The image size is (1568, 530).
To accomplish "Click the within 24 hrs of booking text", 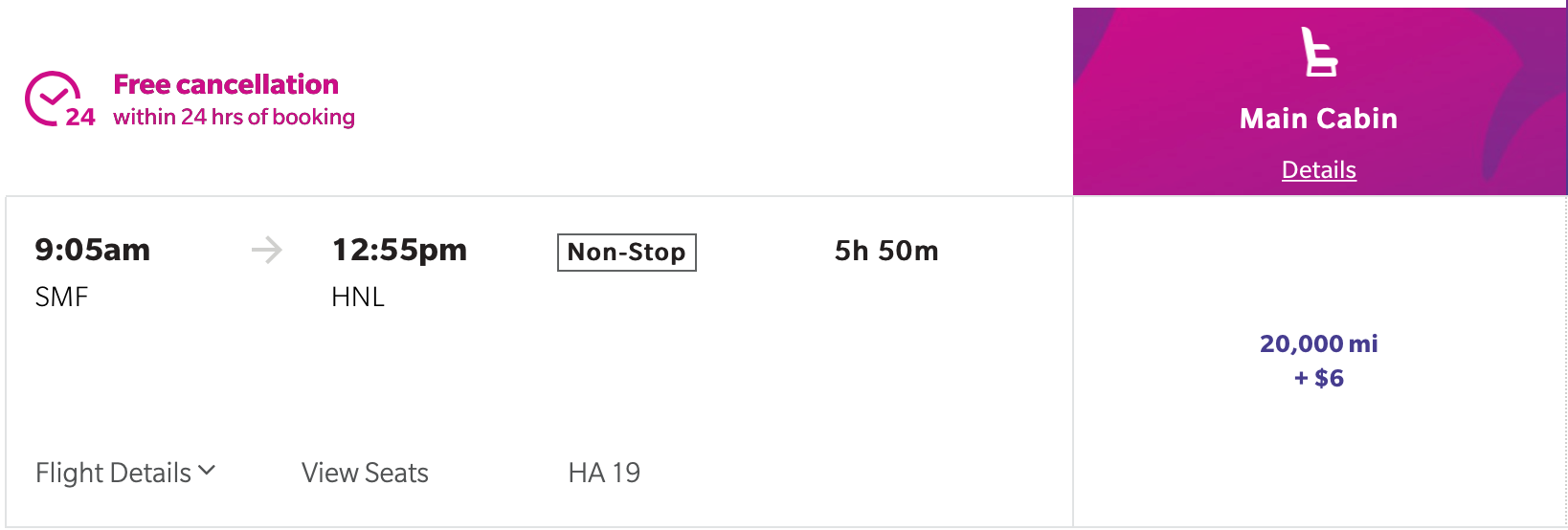I will coord(234,117).
